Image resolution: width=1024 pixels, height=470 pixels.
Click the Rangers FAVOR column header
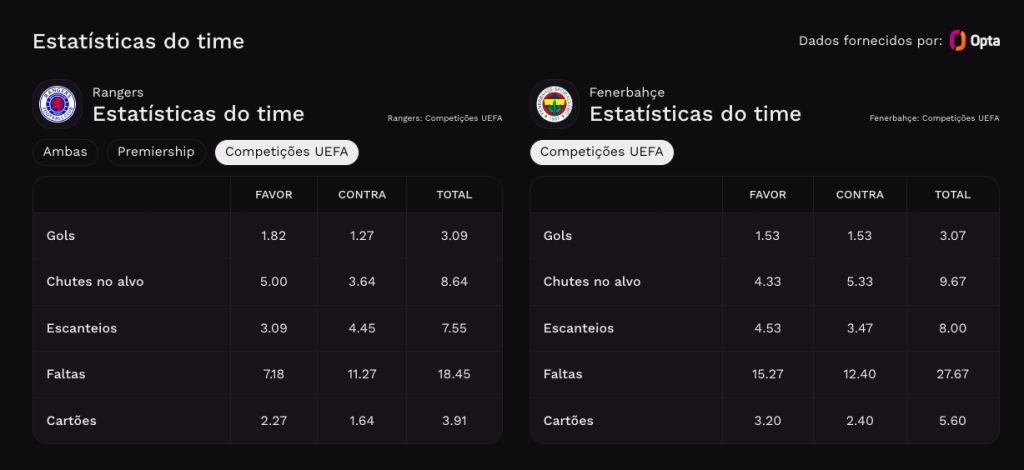(x=274, y=195)
